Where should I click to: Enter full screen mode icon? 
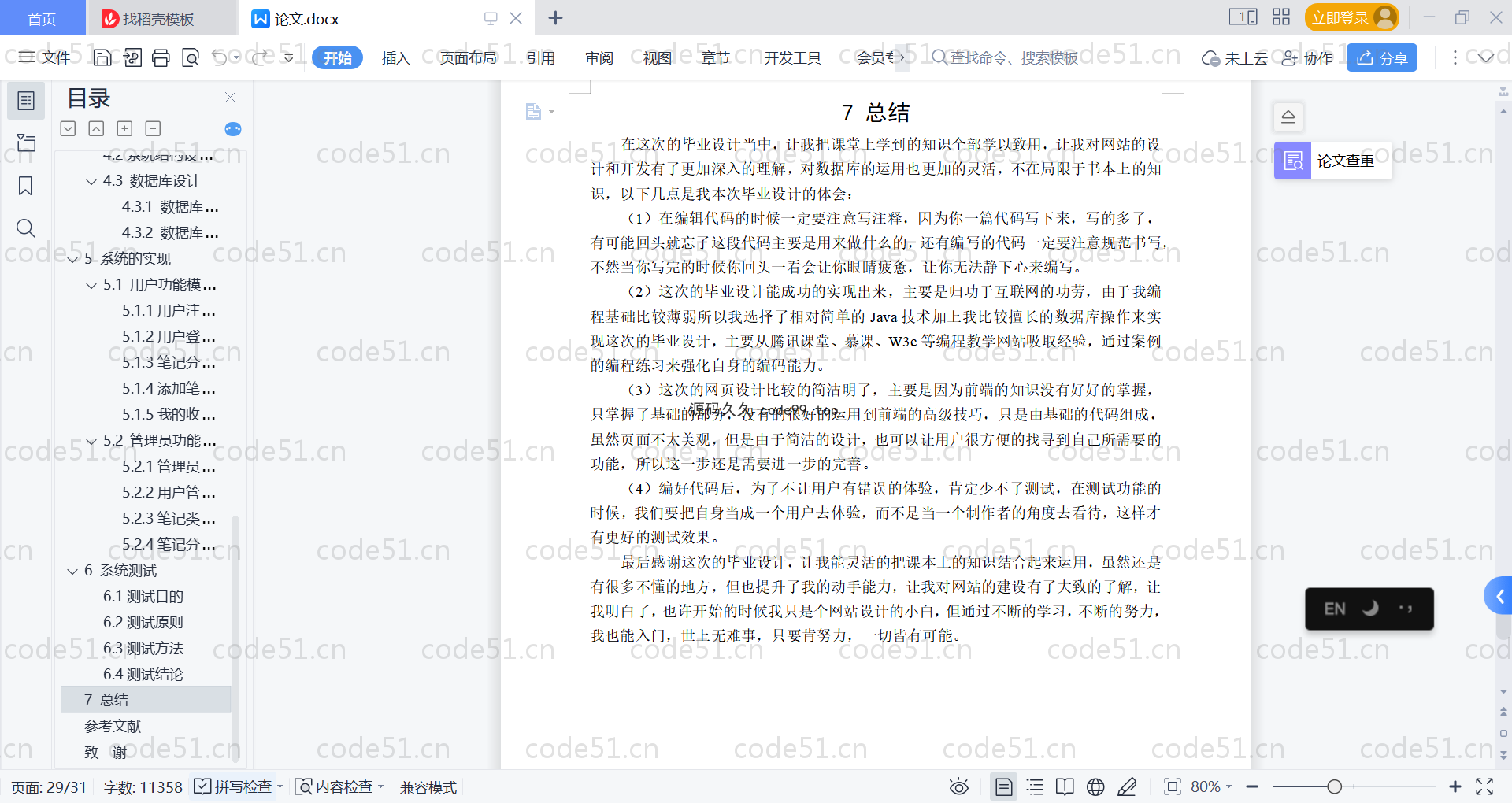pos(1484,786)
